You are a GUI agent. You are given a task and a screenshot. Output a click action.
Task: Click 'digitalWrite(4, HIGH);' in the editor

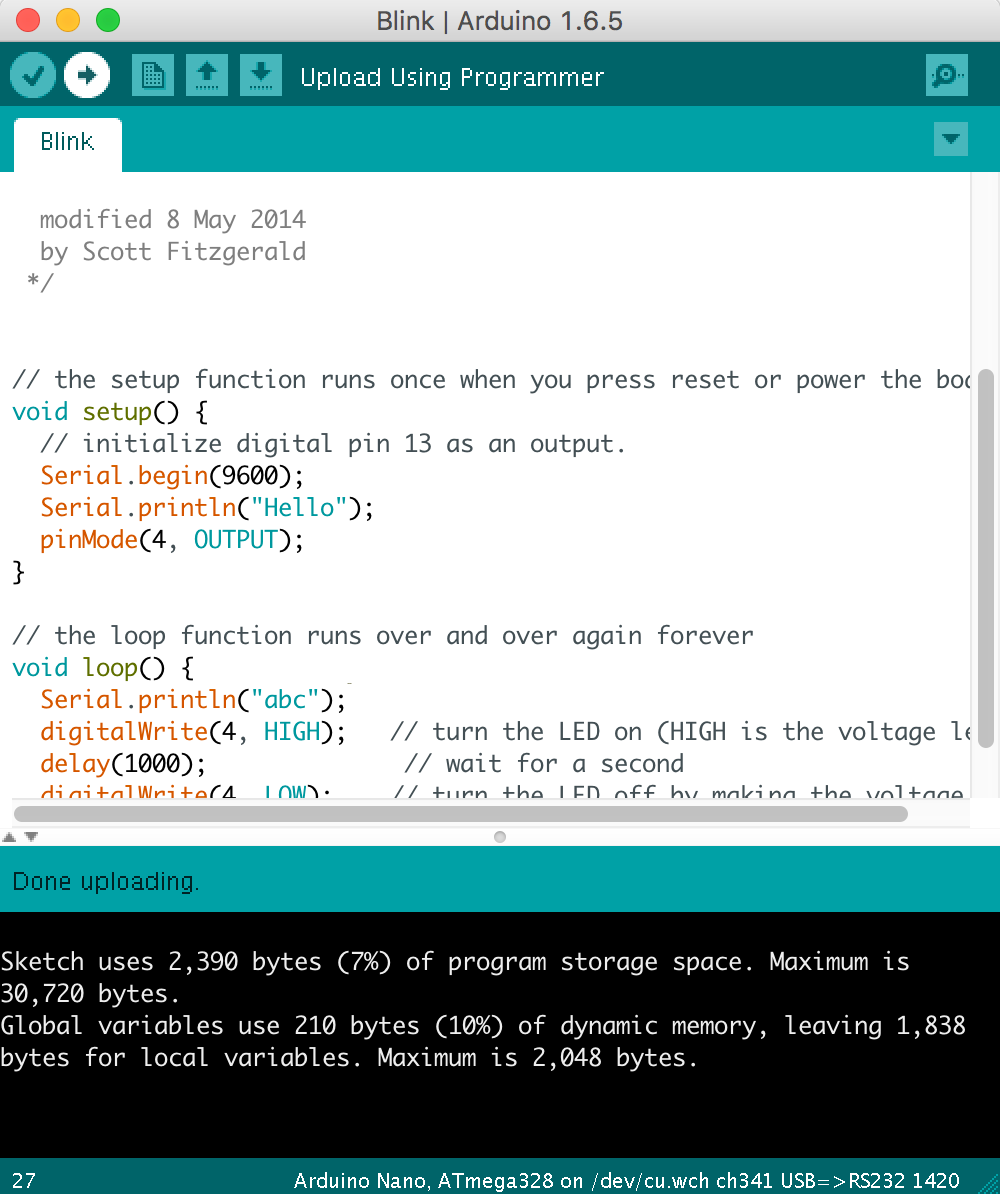tap(193, 732)
